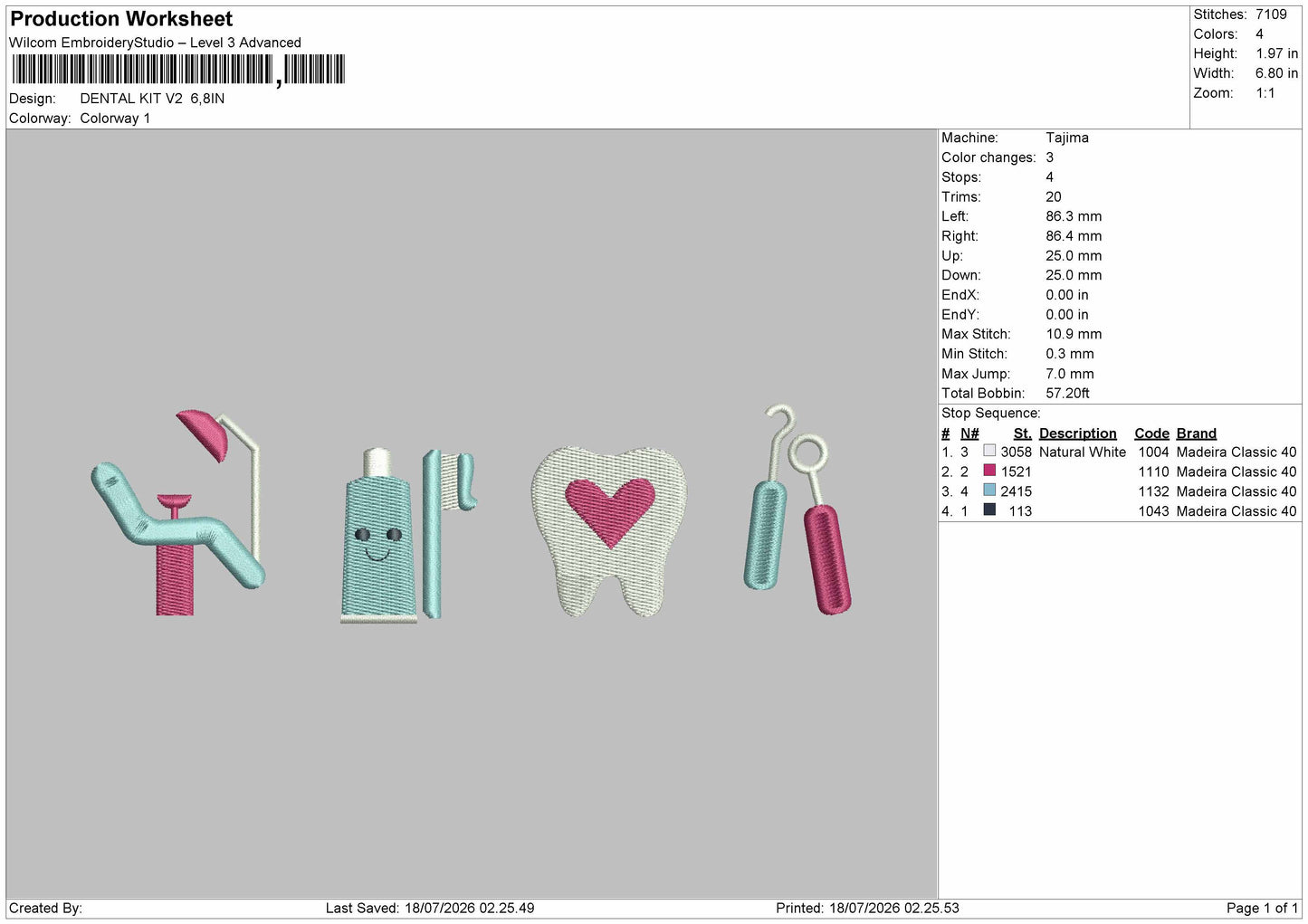This screenshot has width=1308, height=924.
Task: Click the Code column header
Action: [1152, 433]
